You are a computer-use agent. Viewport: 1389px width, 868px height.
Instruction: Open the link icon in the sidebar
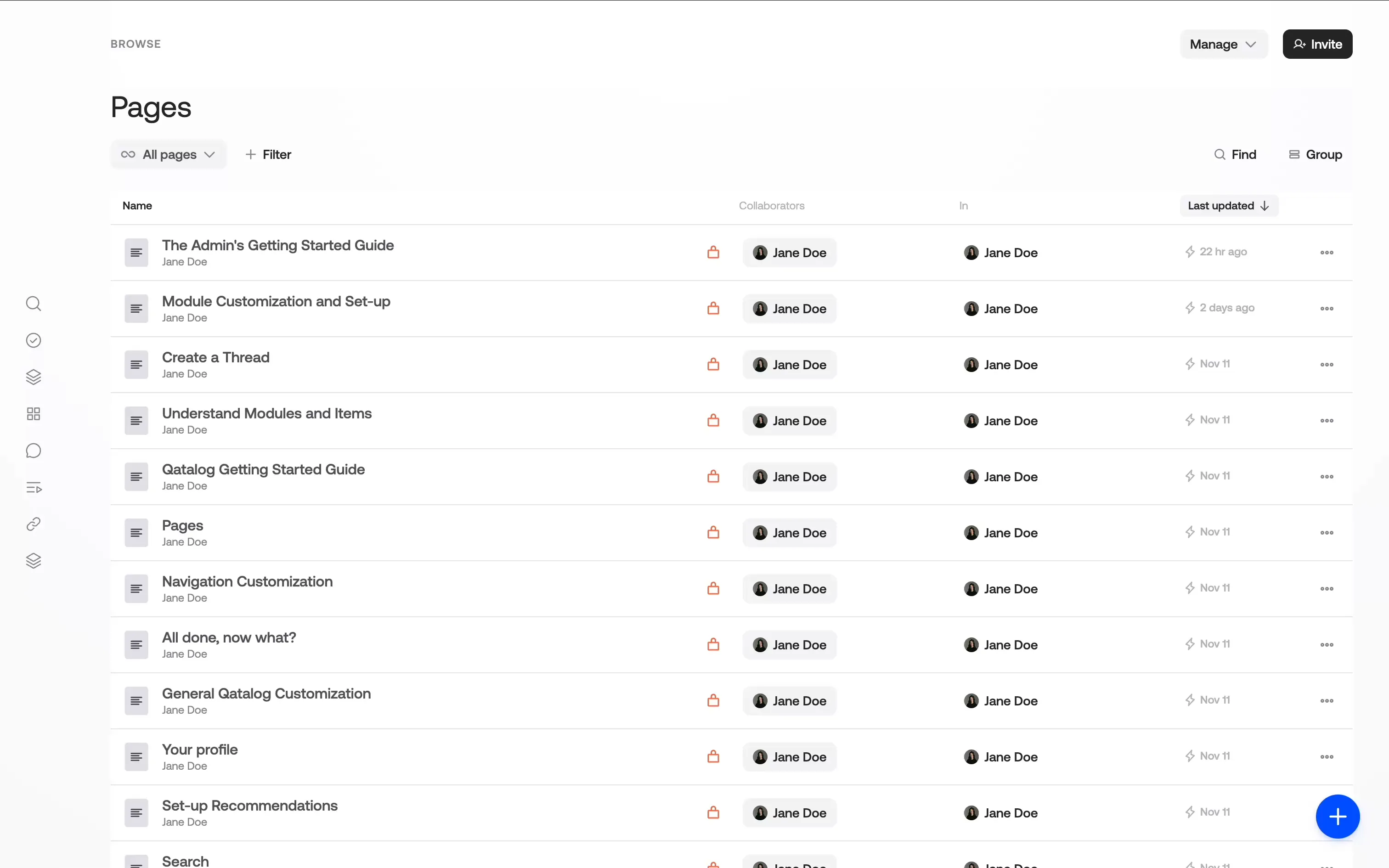coord(33,524)
